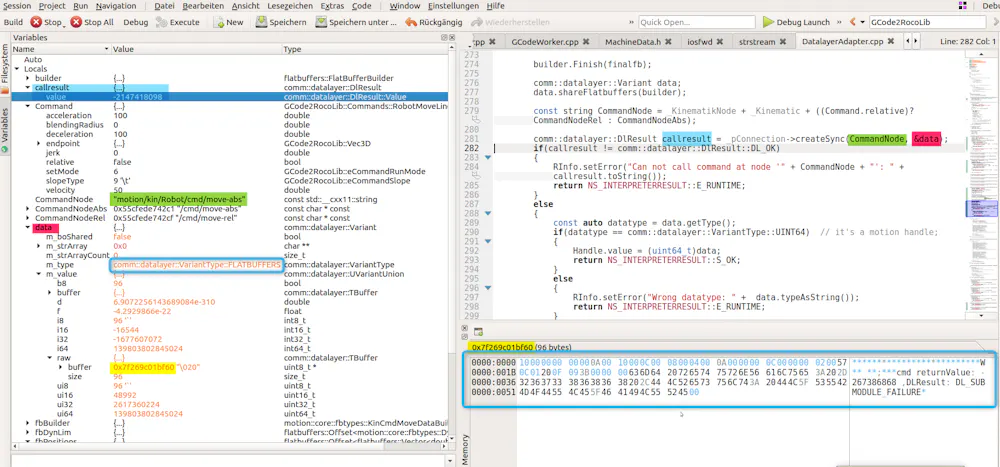Open the Speichern unter save-as dialog
This screenshot has height=467, width=1000.
tap(355, 22)
